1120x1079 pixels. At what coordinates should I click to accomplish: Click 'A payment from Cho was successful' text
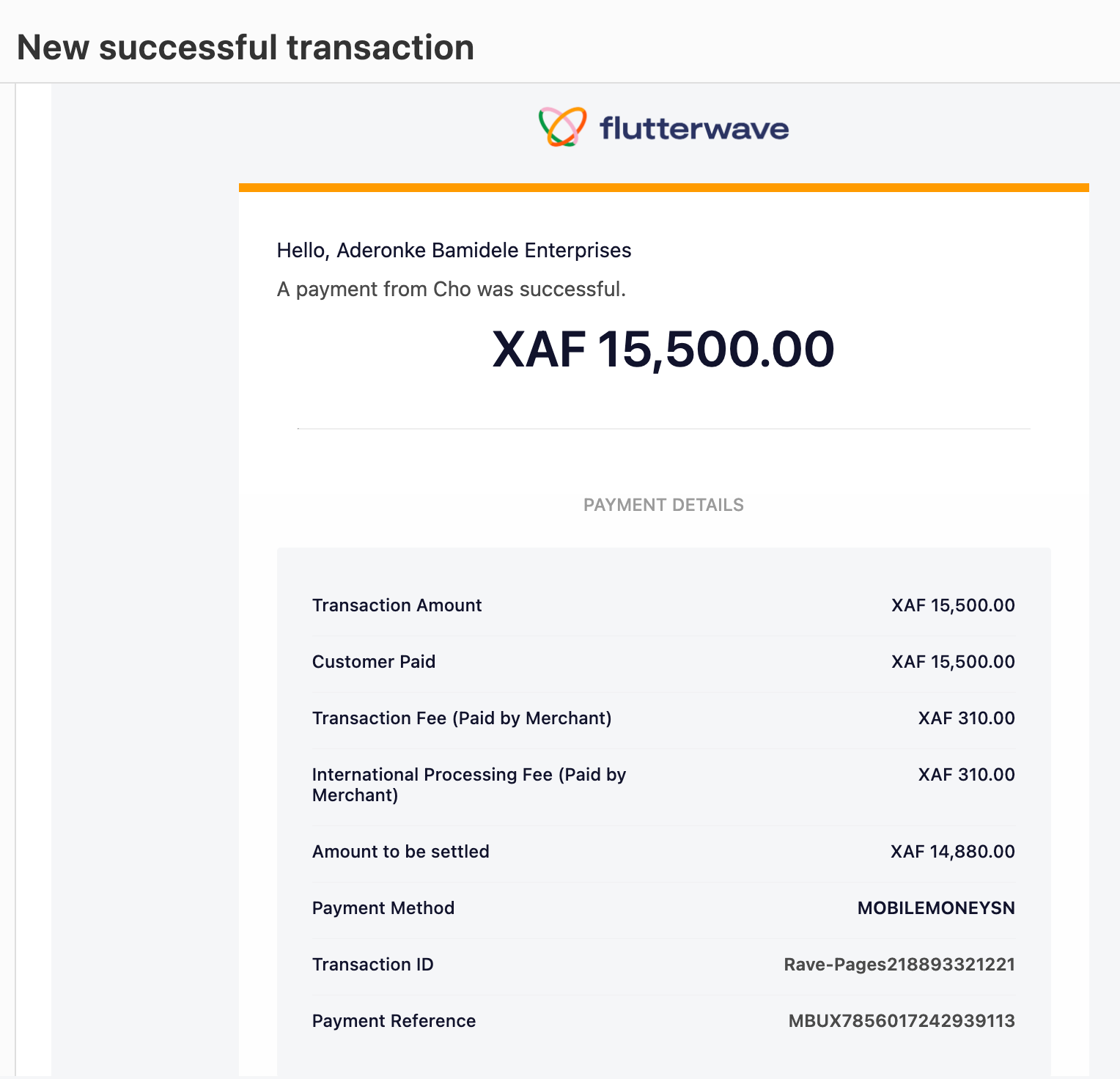pyautogui.click(x=452, y=290)
